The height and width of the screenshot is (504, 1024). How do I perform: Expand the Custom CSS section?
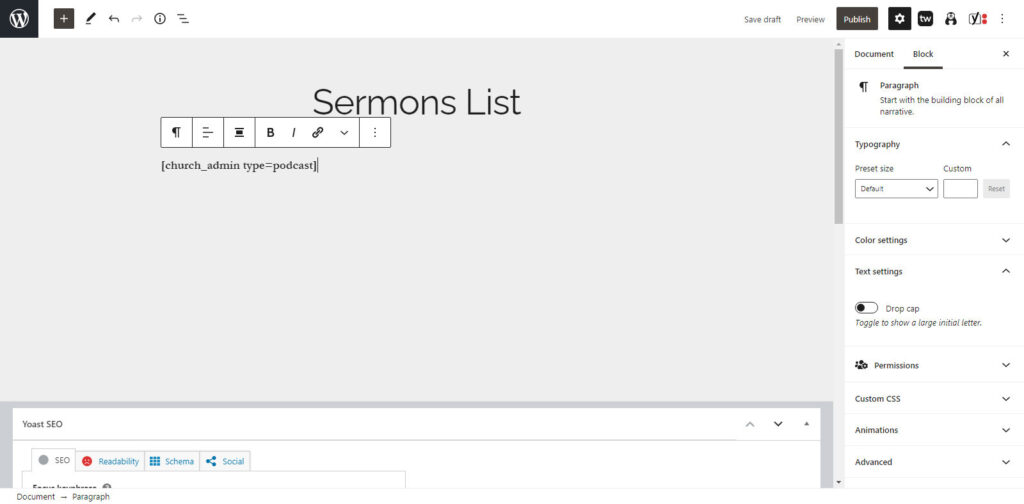coord(932,399)
